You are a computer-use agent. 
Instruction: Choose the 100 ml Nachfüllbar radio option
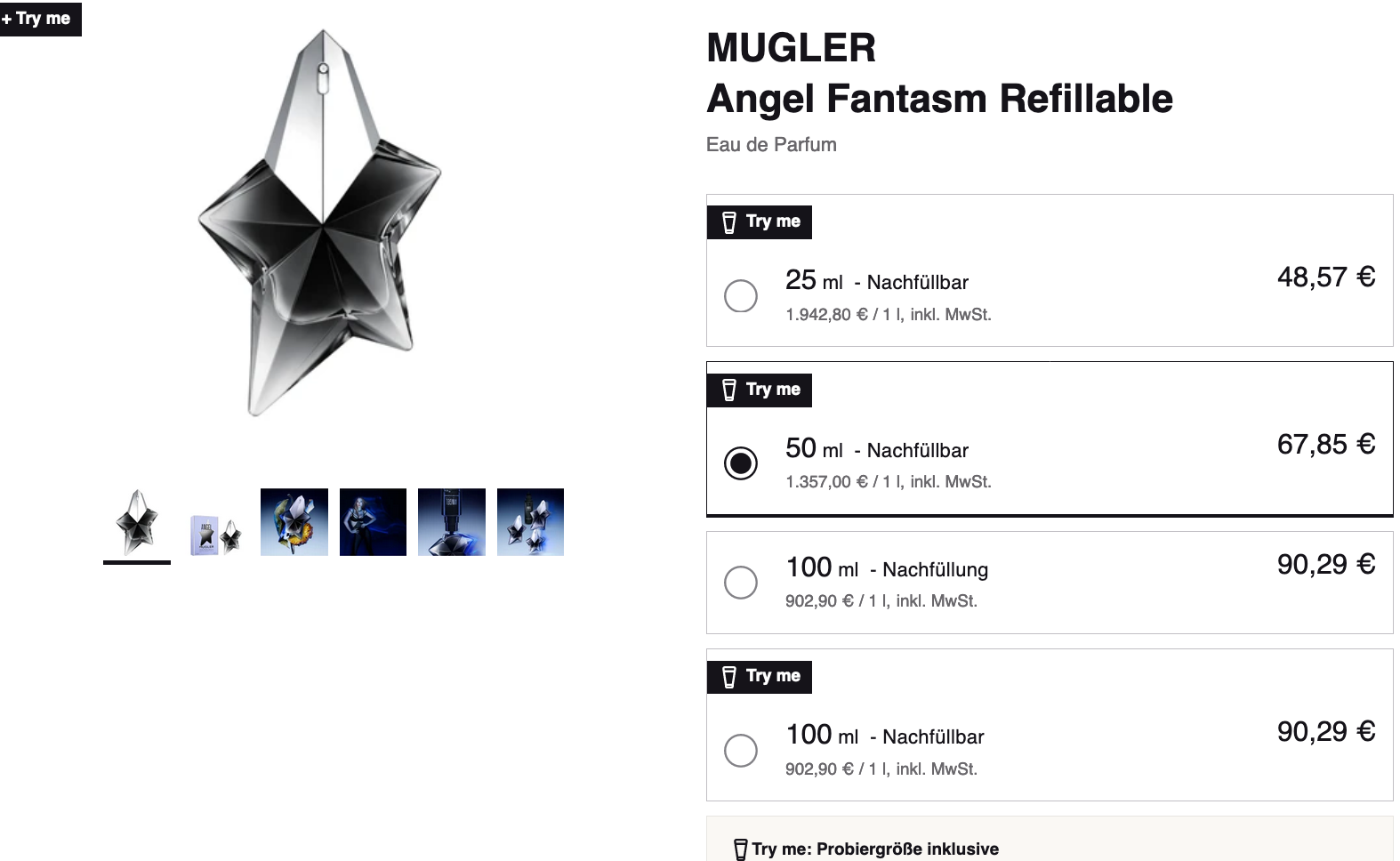(x=740, y=750)
